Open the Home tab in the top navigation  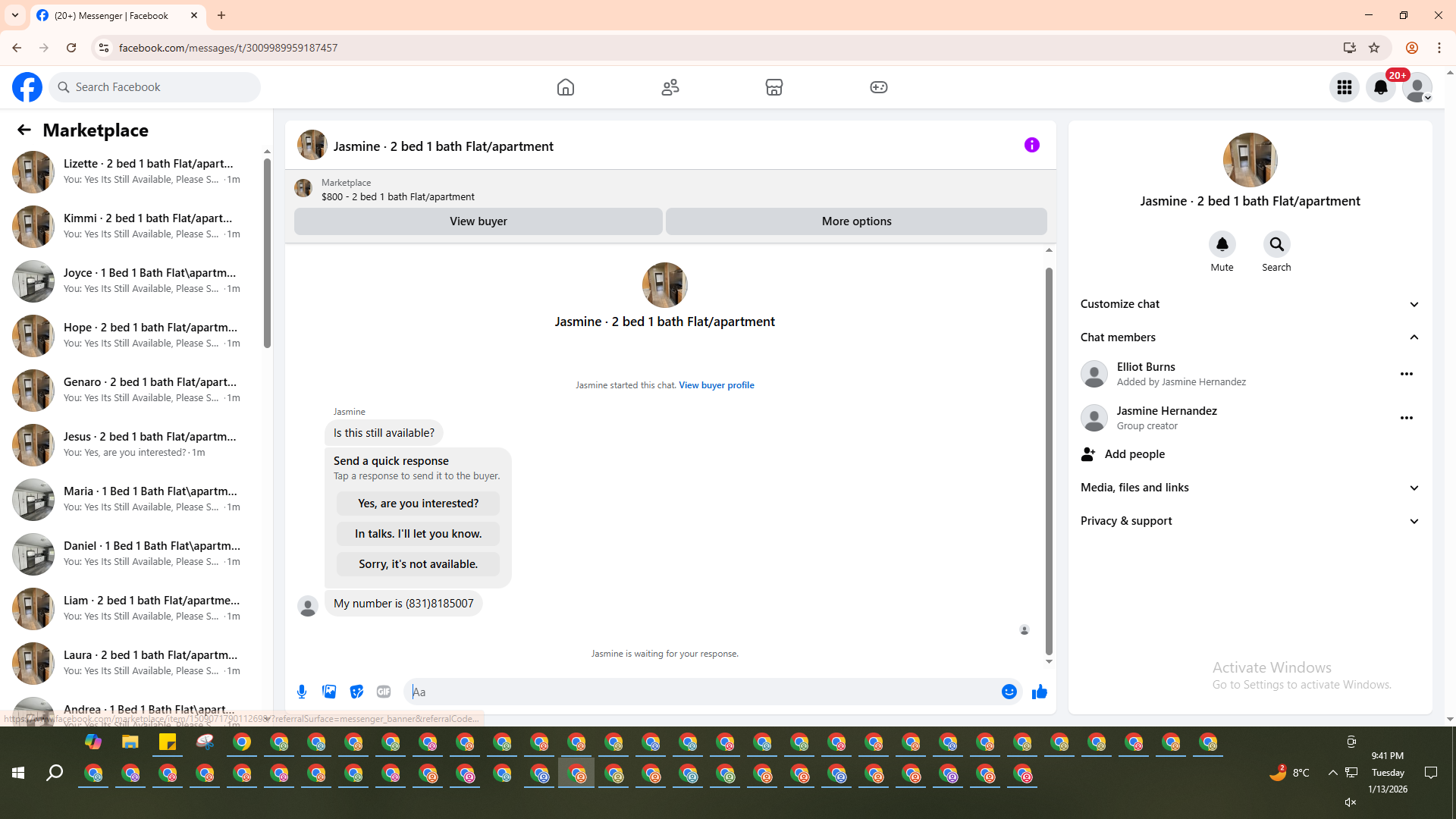point(565,87)
